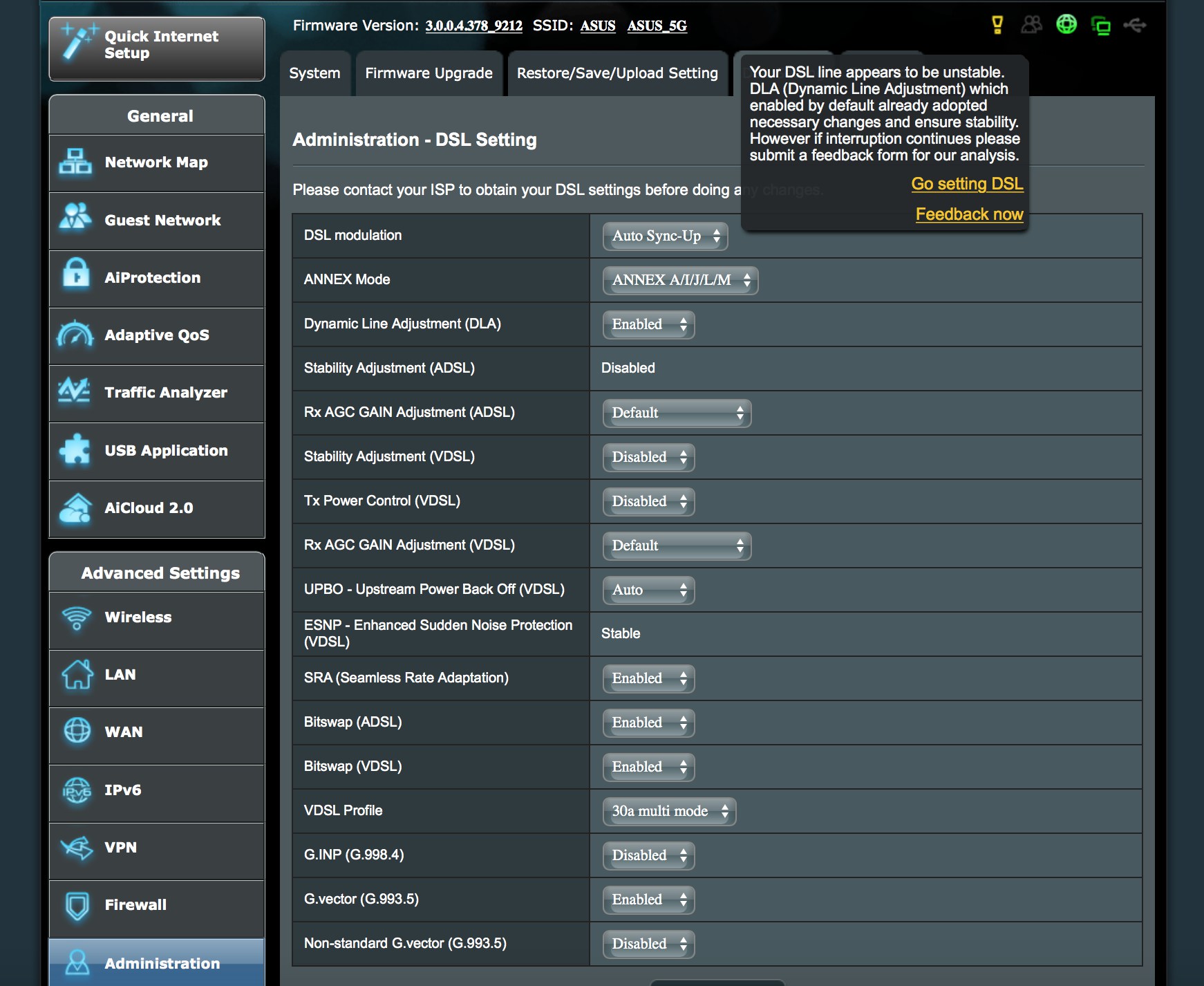Viewport: 1204px width, 986px height.
Task: Launch Quick Internet Setup
Action: 157,46
